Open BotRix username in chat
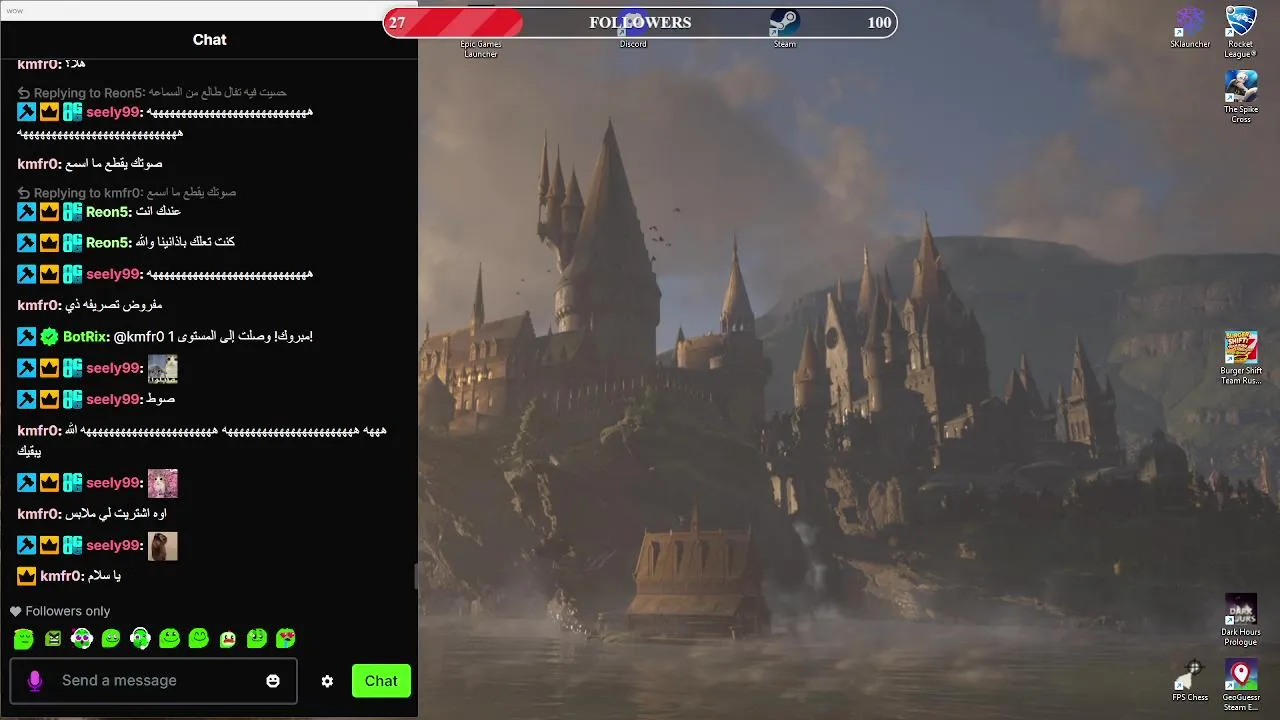Viewport: 1280px width, 720px height. pos(86,337)
